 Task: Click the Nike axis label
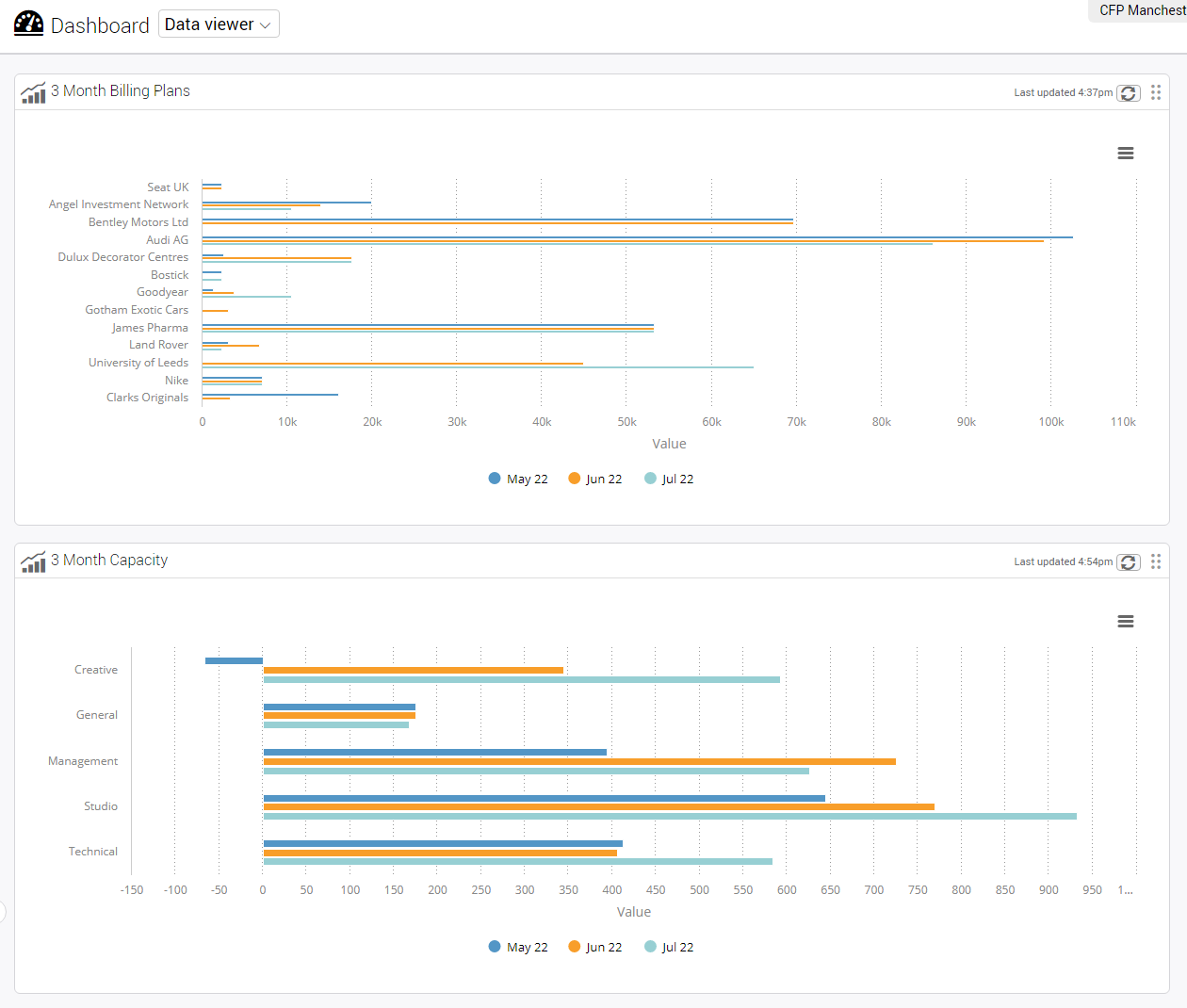177,381
